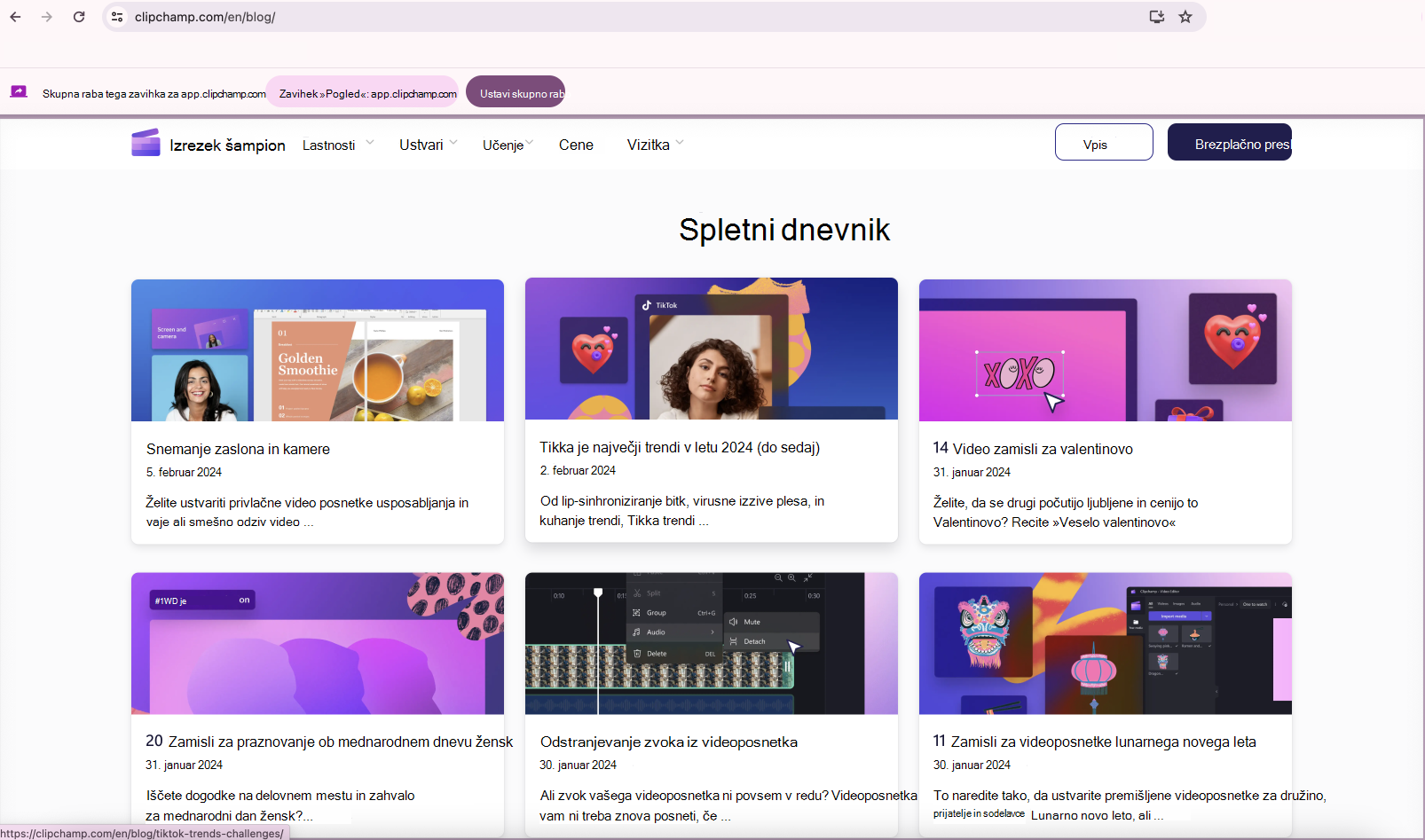Viewport: 1425px width, 840px height.
Task: Click the Zavihek Pogled app.clipchamp.com chip
Action: click(363, 92)
